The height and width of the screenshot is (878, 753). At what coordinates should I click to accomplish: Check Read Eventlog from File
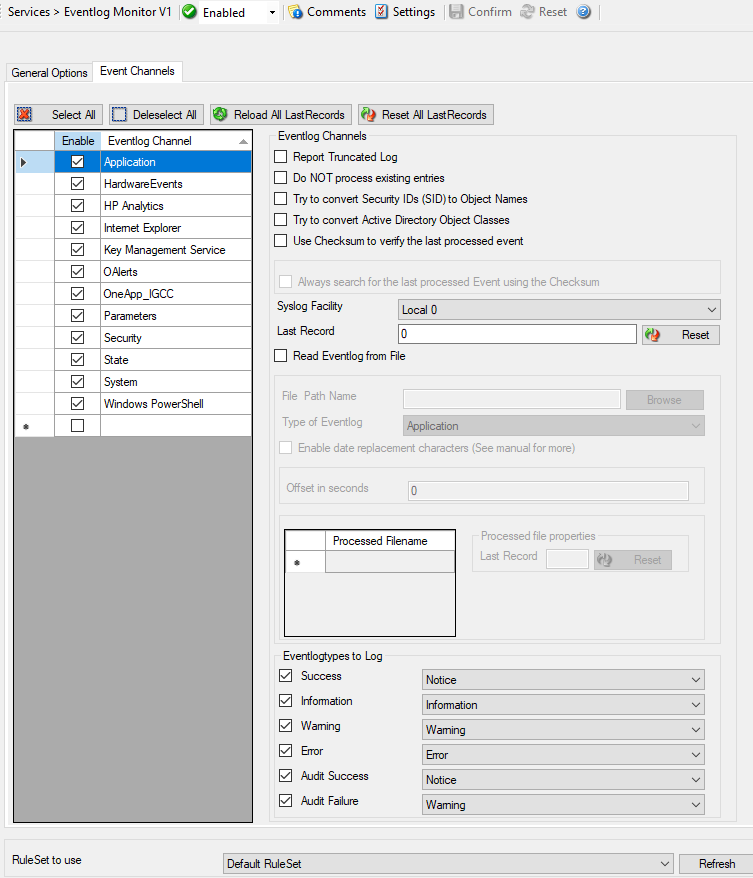click(281, 356)
